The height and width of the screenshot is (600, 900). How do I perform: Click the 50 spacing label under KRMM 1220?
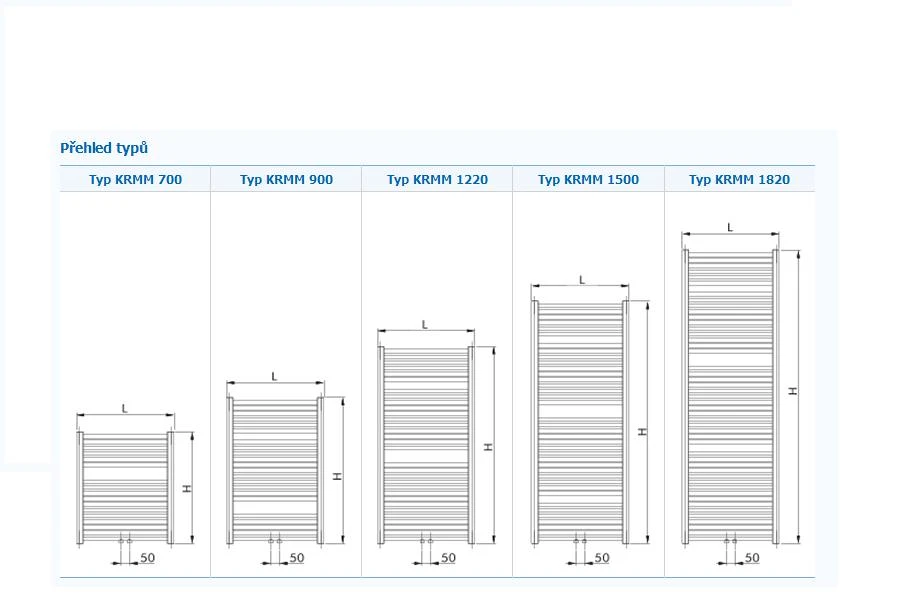(448, 557)
